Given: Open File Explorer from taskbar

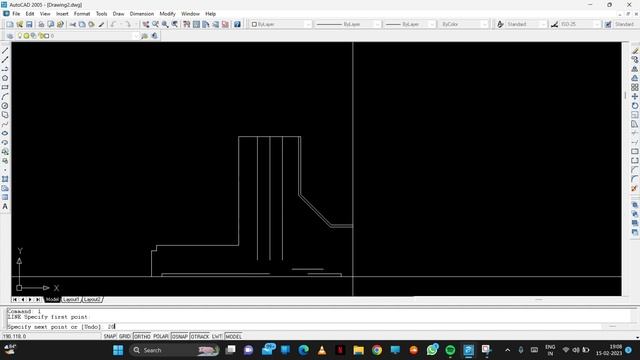Looking at the screenshot, I should pos(358,350).
